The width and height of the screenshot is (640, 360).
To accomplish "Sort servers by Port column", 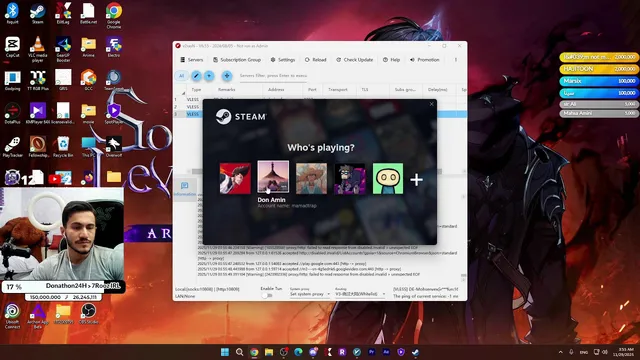I will 312,89.
